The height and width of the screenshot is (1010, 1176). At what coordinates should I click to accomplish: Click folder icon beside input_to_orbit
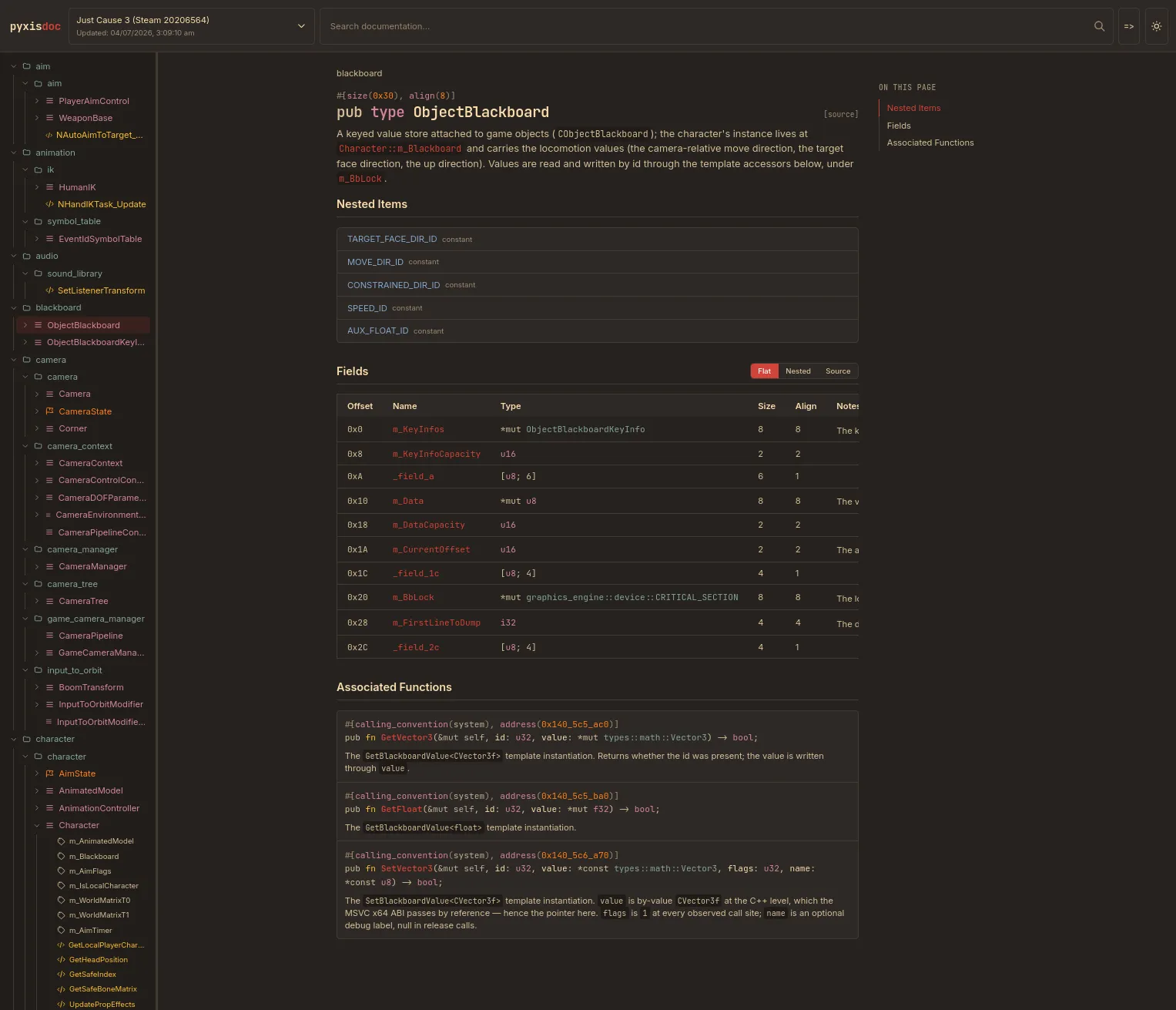coord(39,670)
